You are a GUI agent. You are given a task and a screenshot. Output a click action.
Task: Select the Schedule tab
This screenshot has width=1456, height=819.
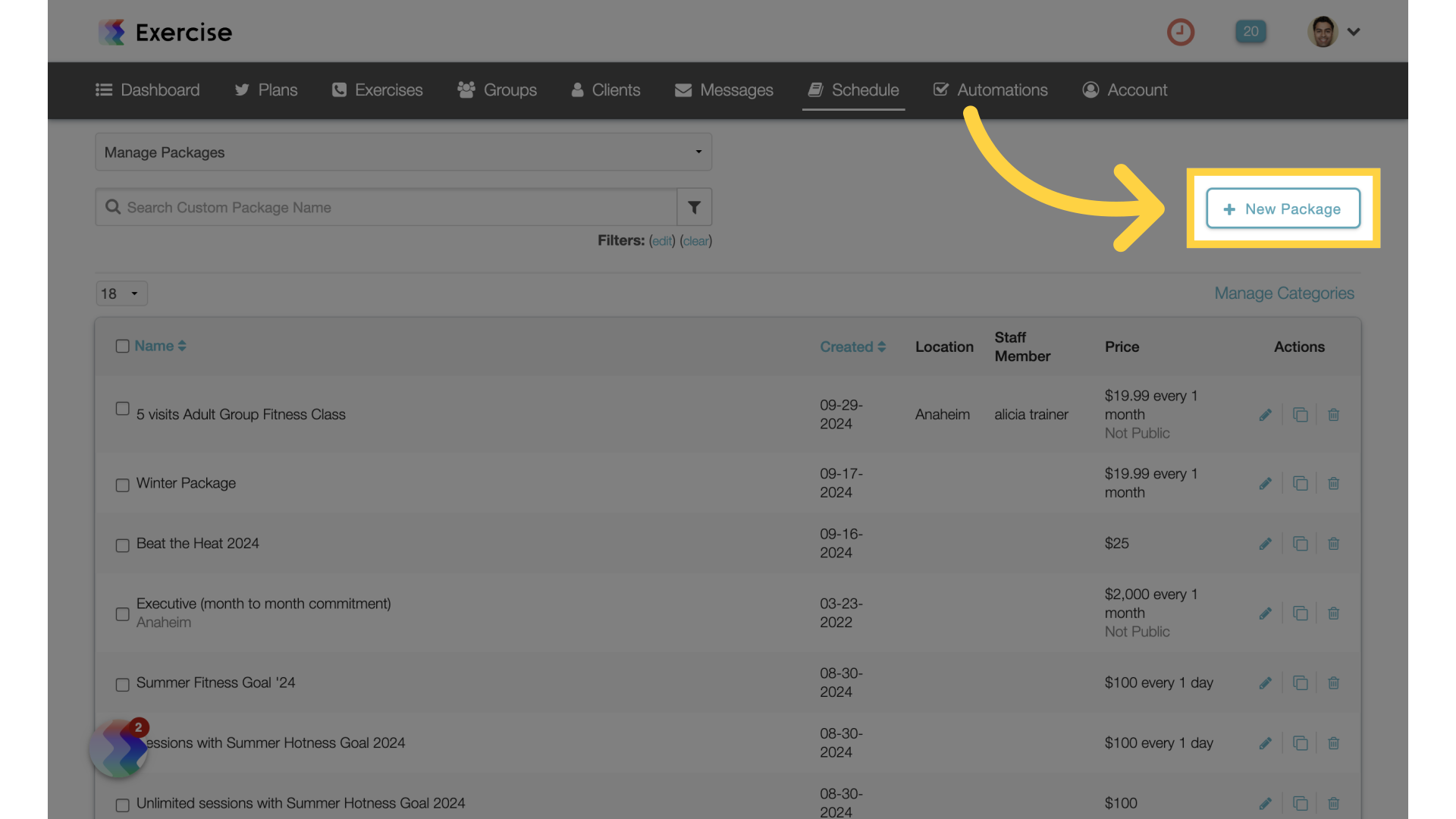coord(854,89)
